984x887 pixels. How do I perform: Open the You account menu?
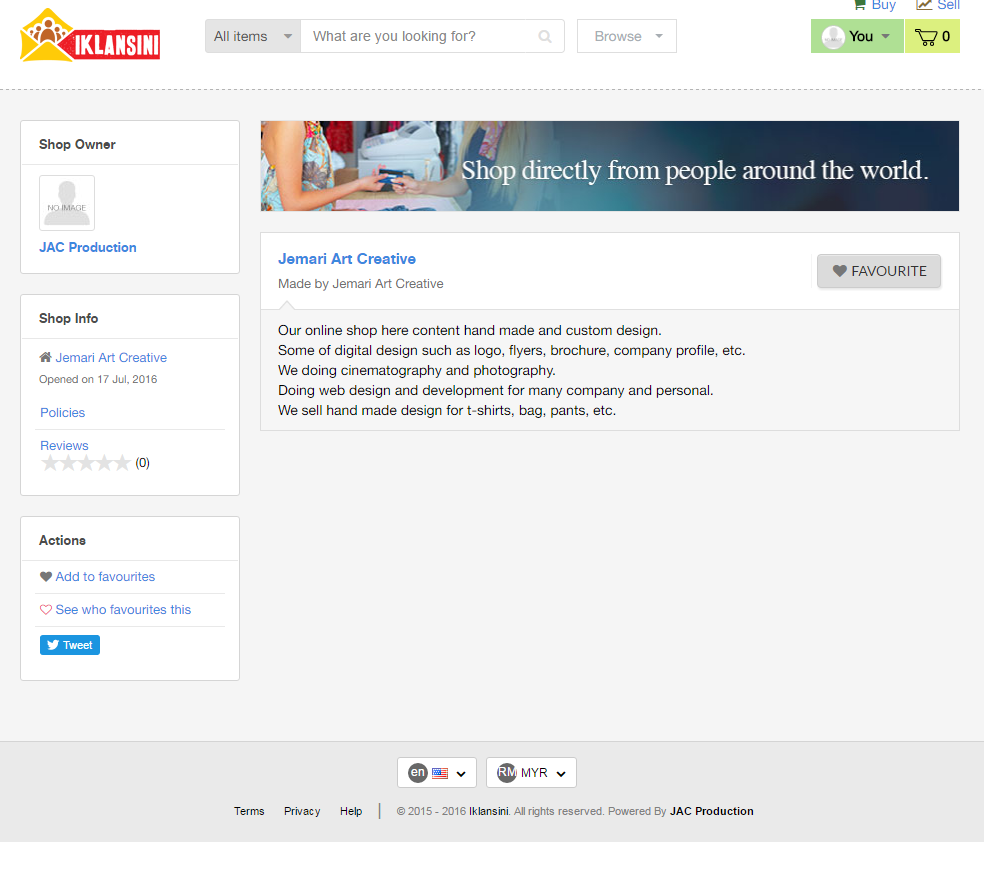click(x=857, y=36)
